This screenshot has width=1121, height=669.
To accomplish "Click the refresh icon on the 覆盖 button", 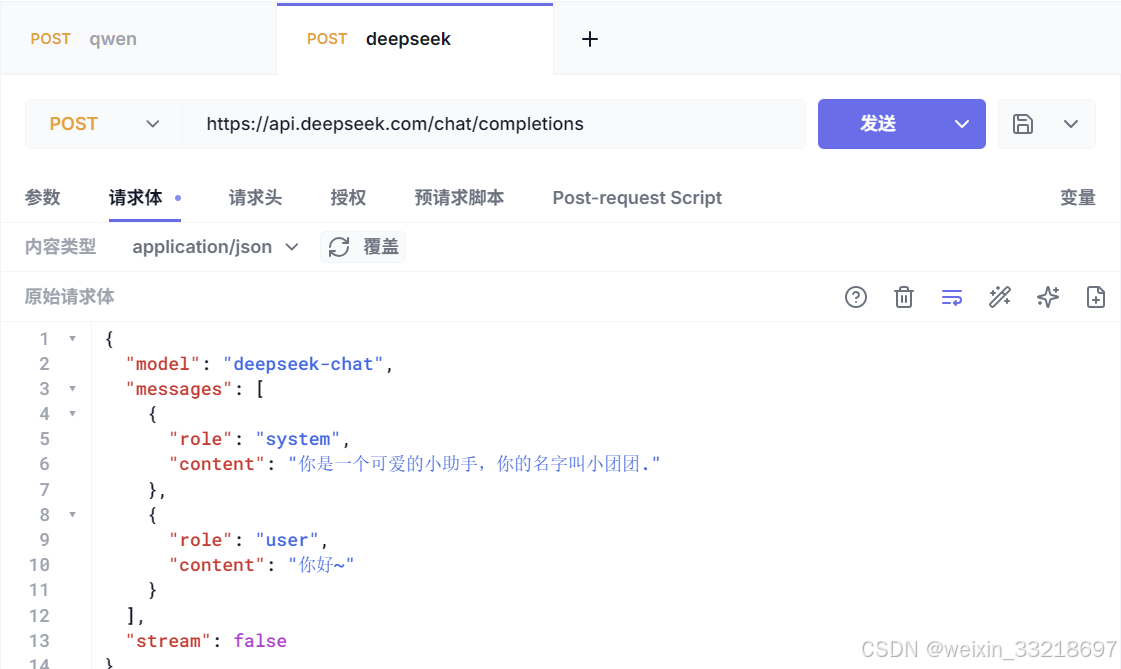I will [339, 247].
